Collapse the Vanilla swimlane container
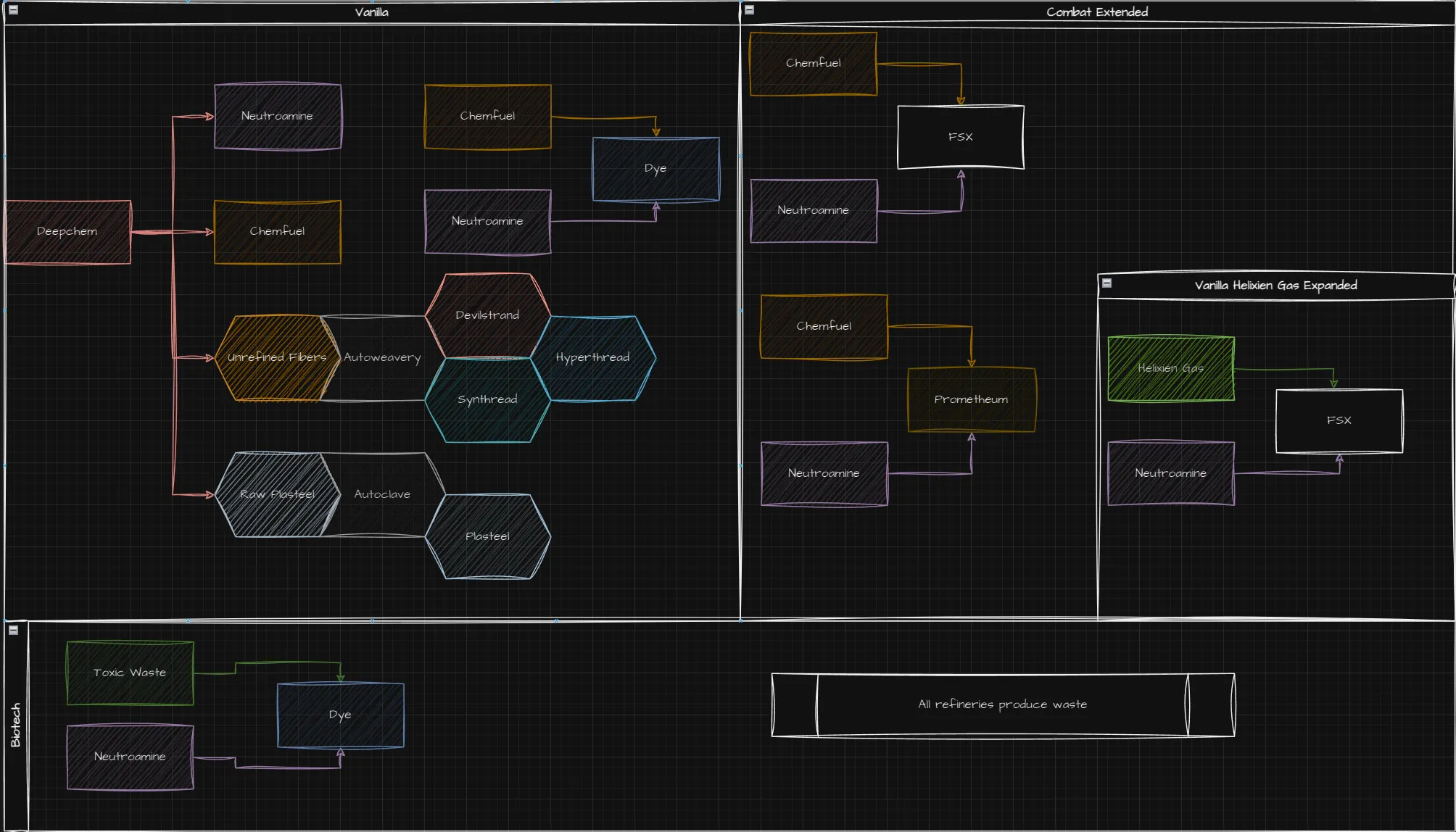Viewport: 1456px width, 832px height. 13,10
